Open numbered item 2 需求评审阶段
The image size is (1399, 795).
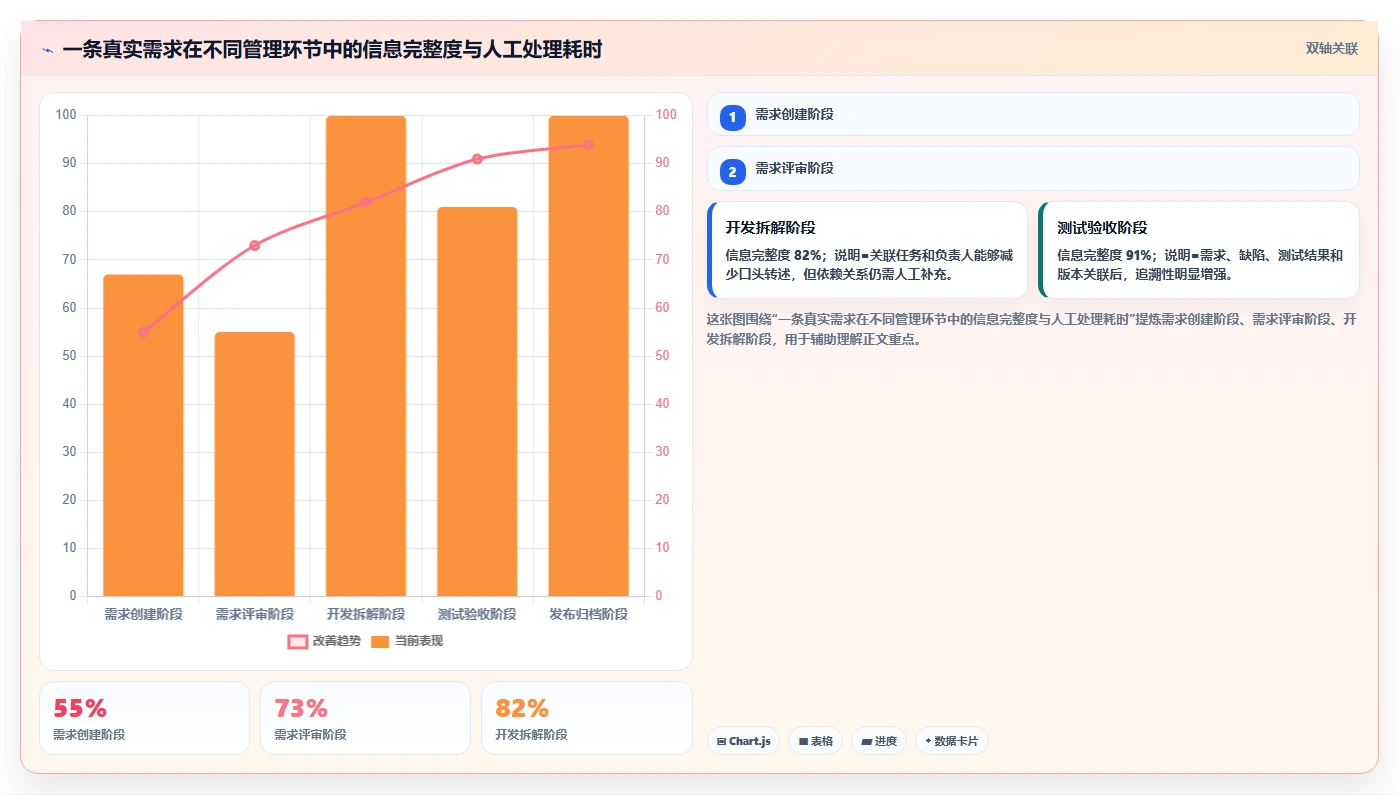click(1033, 168)
